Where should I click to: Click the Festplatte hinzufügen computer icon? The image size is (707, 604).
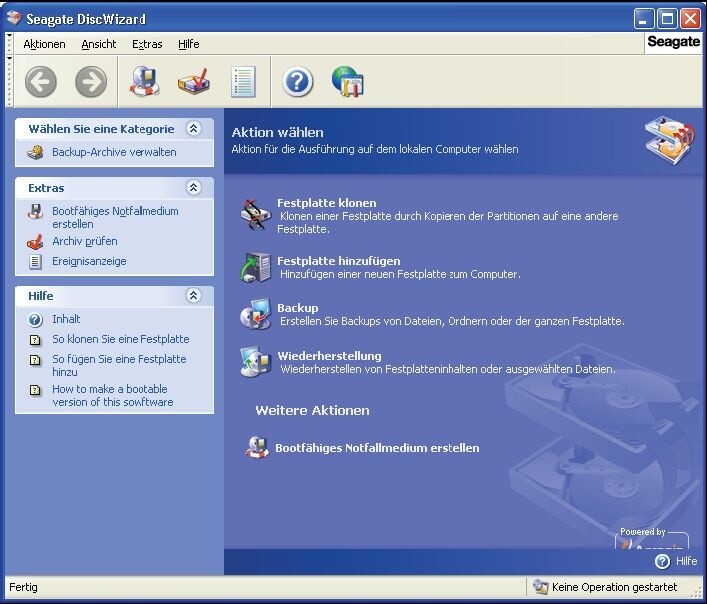click(x=256, y=267)
